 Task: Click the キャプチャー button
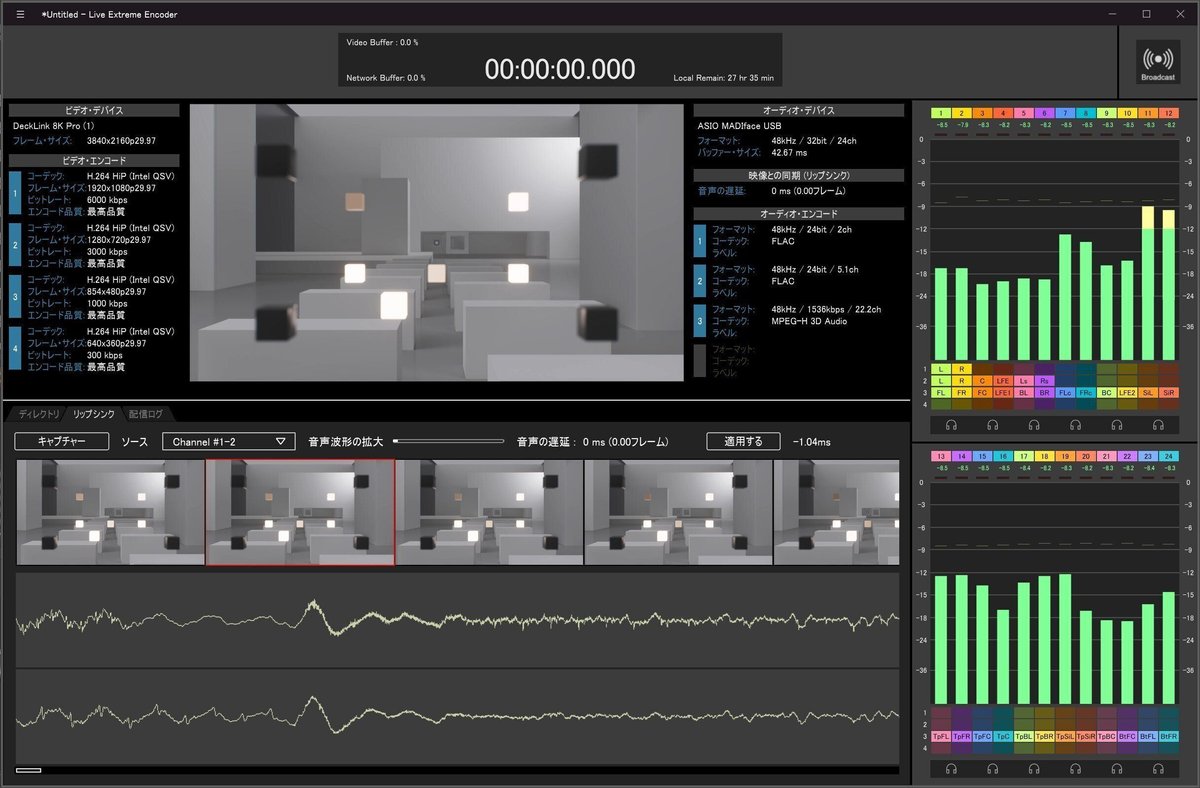[x=60, y=440]
